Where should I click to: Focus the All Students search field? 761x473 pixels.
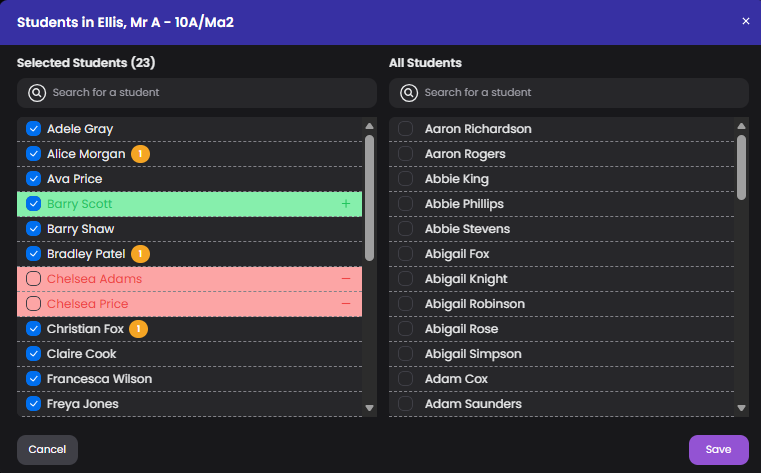(569, 93)
